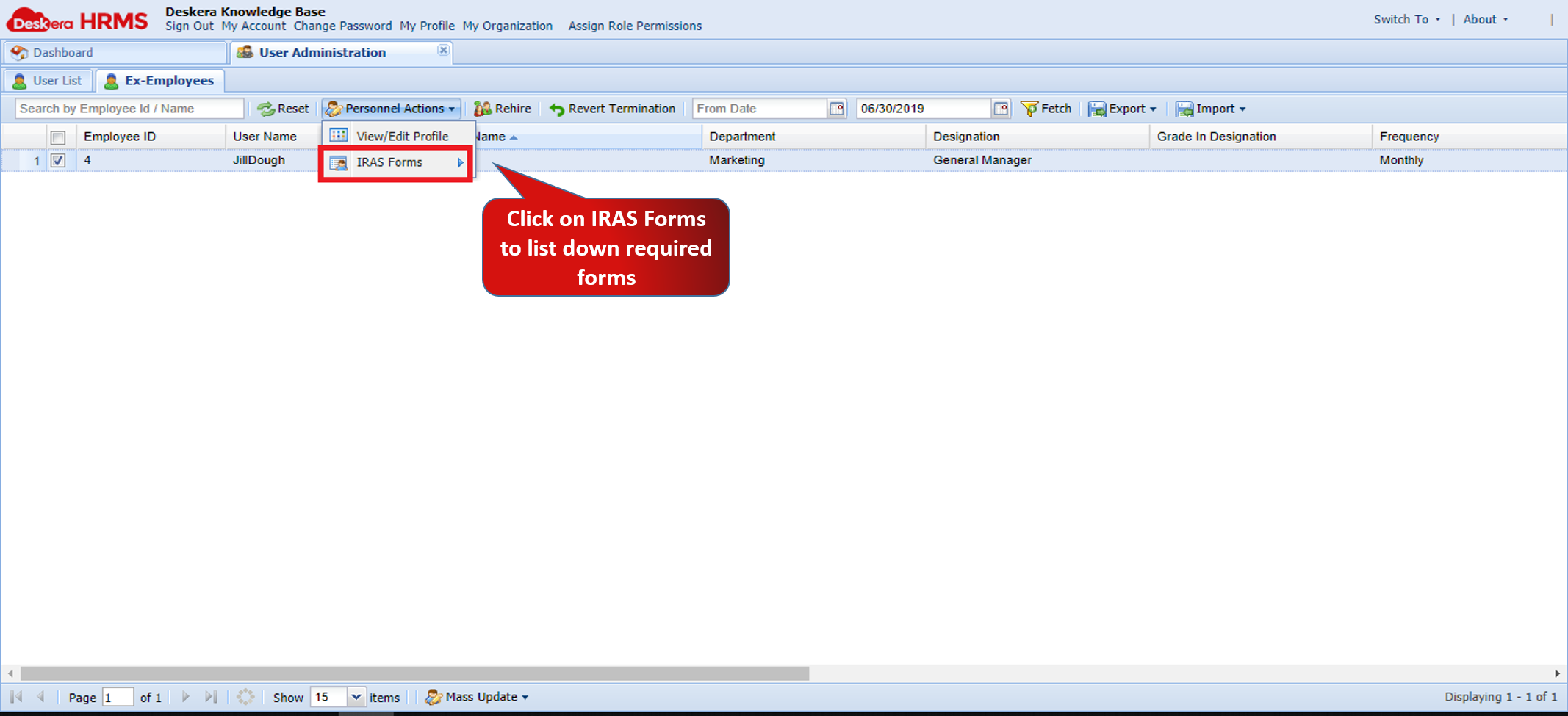Click the Sign Out link
Viewport: 1568px width, 716px height.
(x=189, y=26)
